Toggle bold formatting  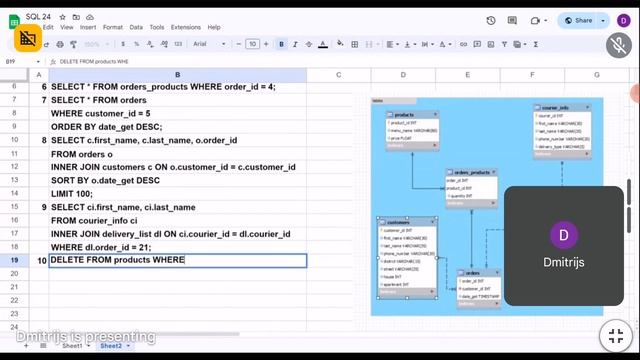(281, 44)
